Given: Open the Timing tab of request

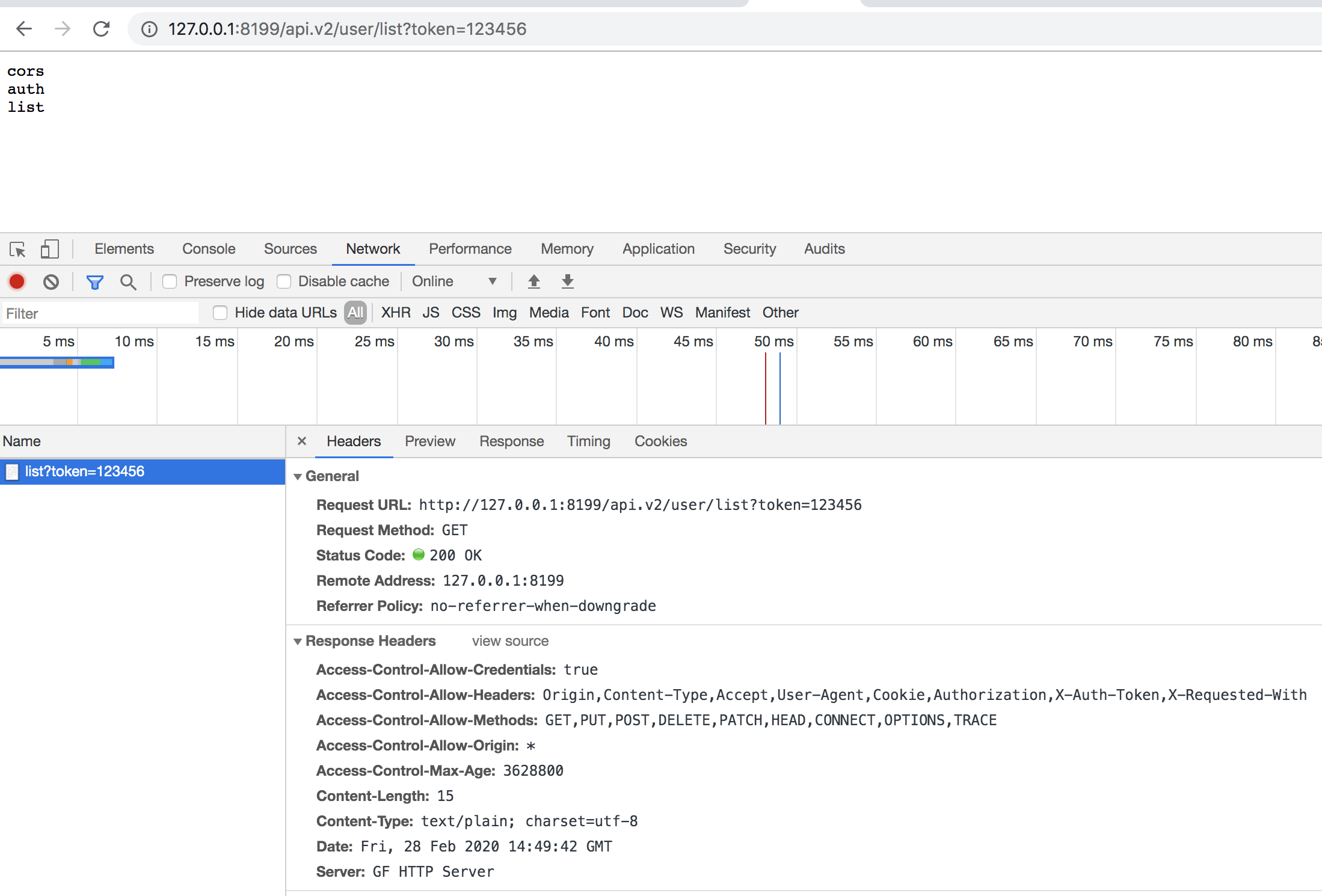Looking at the screenshot, I should tap(588, 441).
